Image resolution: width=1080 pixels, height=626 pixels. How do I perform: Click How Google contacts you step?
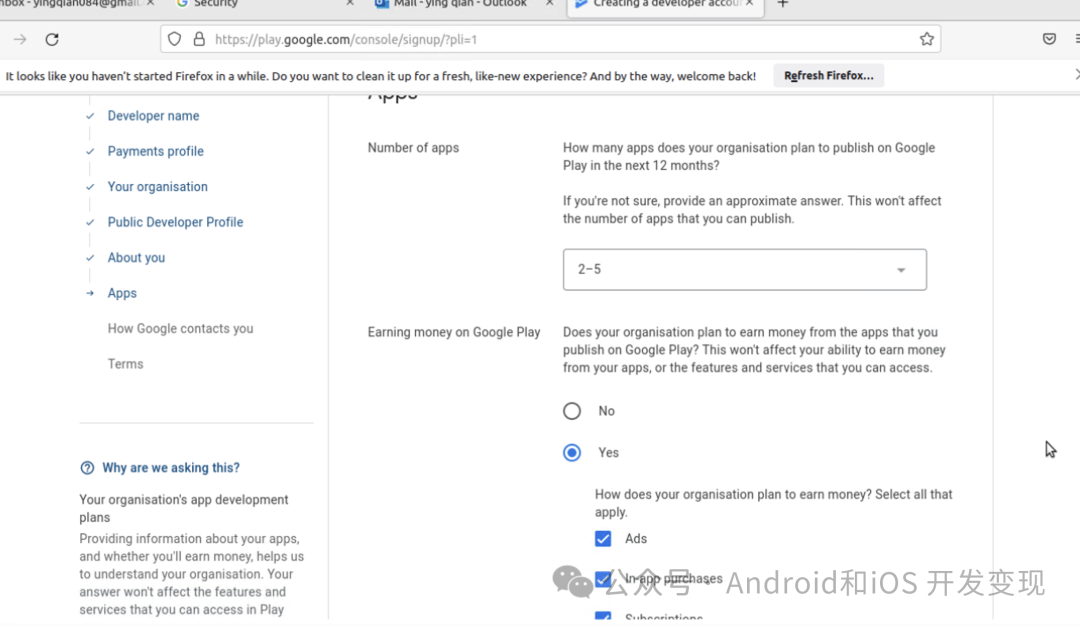180,328
